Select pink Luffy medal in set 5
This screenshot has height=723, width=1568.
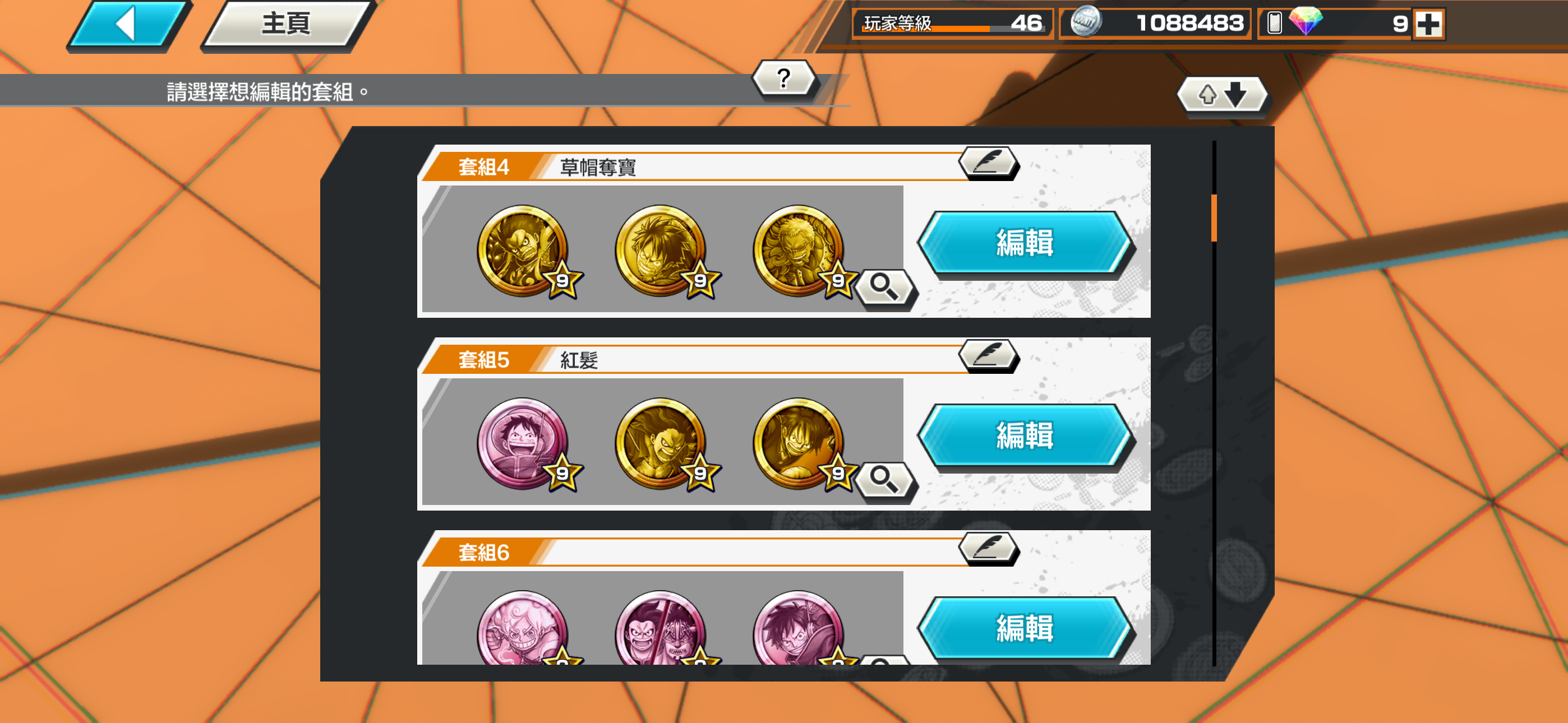pos(523,444)
